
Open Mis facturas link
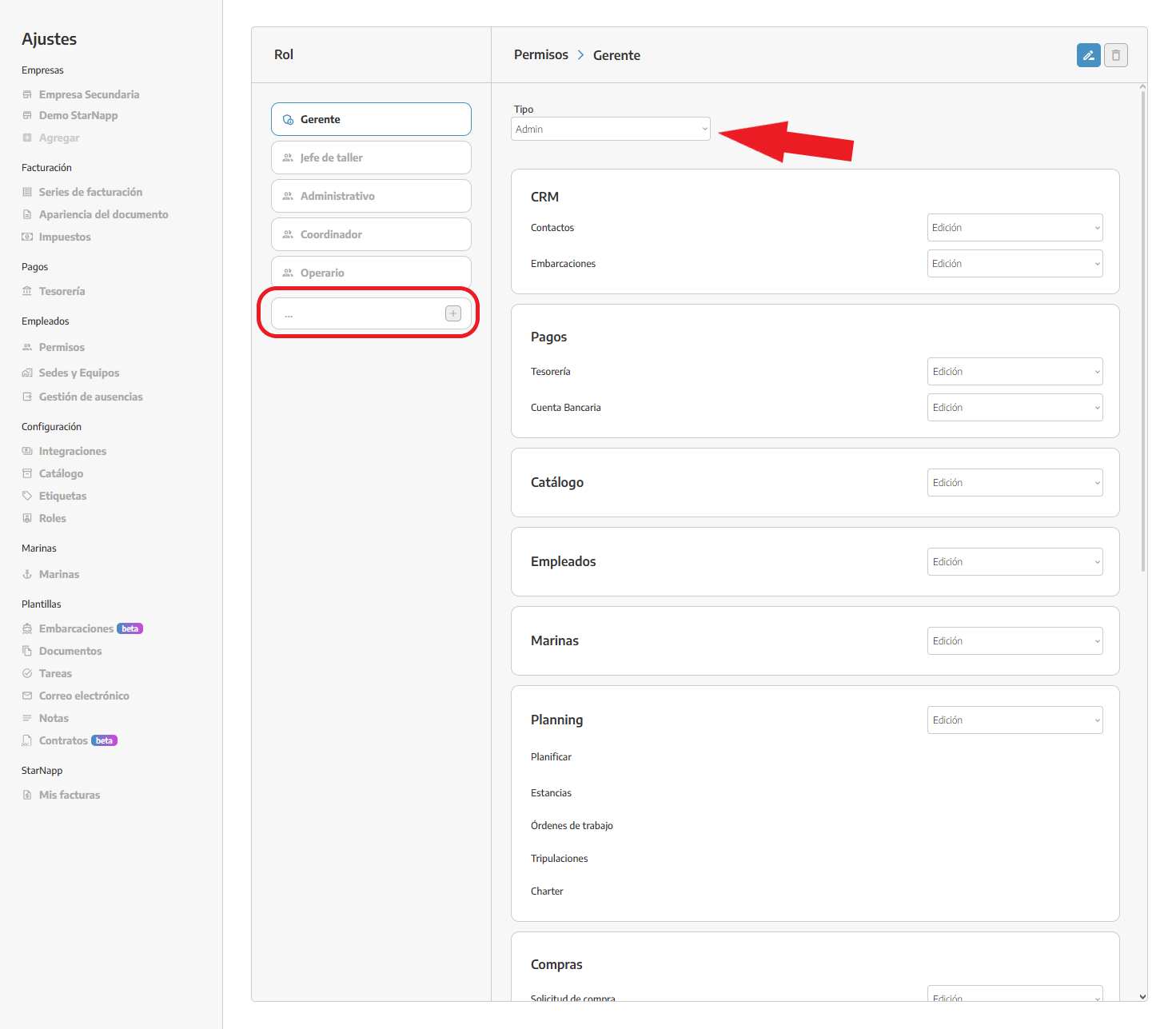coord(70,795)
